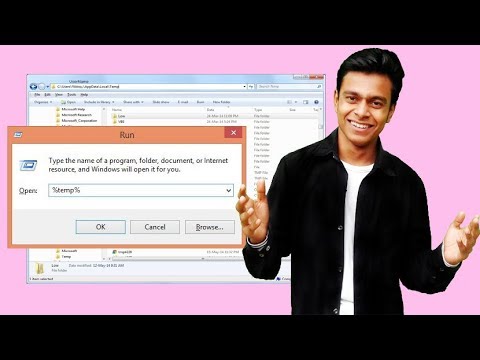Open the view options dropdown arrow

tap(296, 102)
